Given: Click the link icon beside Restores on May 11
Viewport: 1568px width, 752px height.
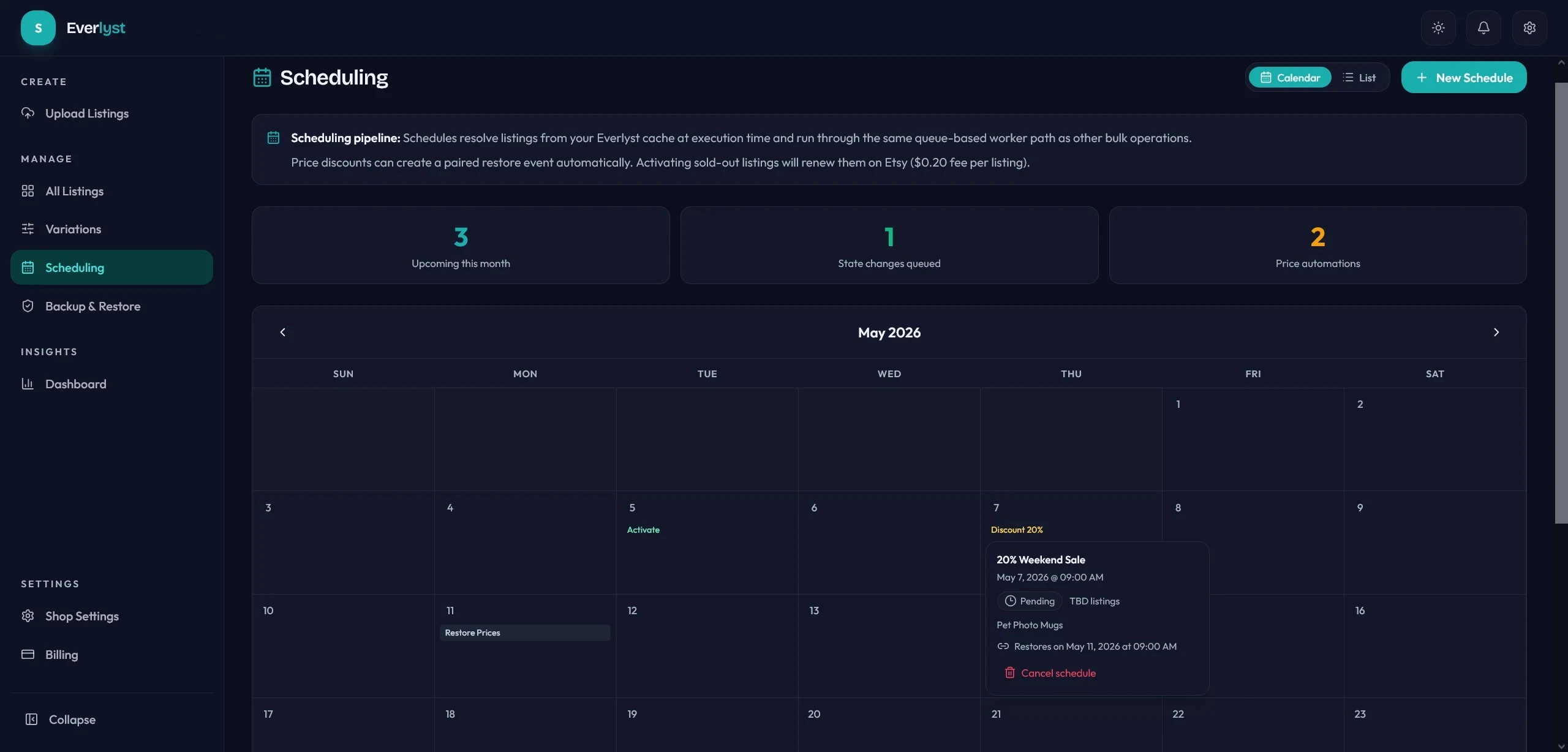Looking at the screenshot, I should [x=1003, y=646].
